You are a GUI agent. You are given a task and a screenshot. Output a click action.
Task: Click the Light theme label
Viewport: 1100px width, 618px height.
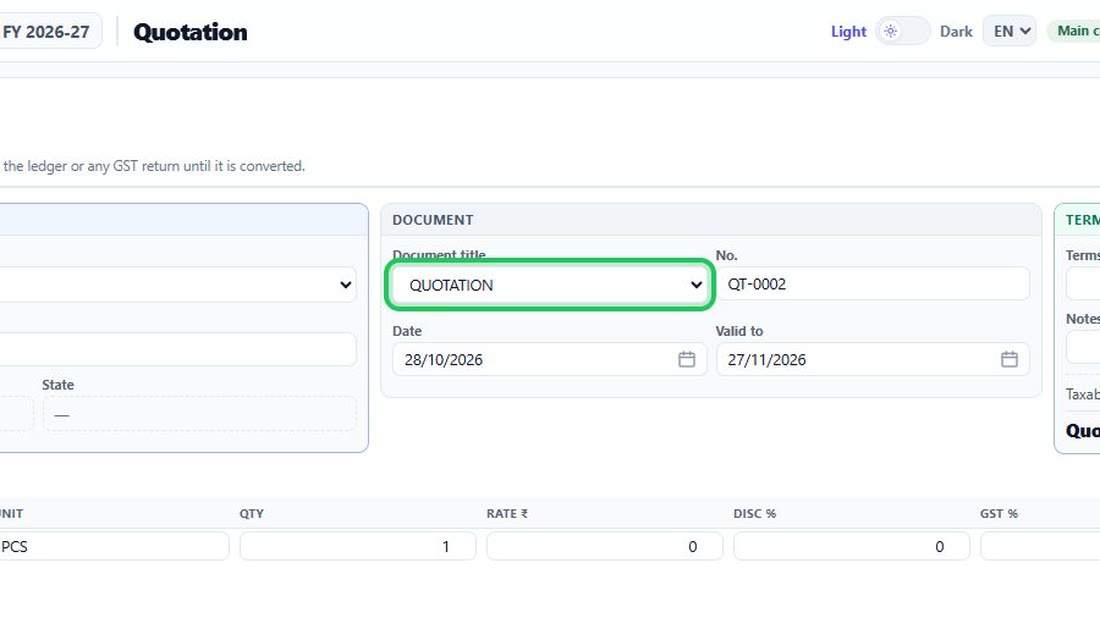coord(848,32)
